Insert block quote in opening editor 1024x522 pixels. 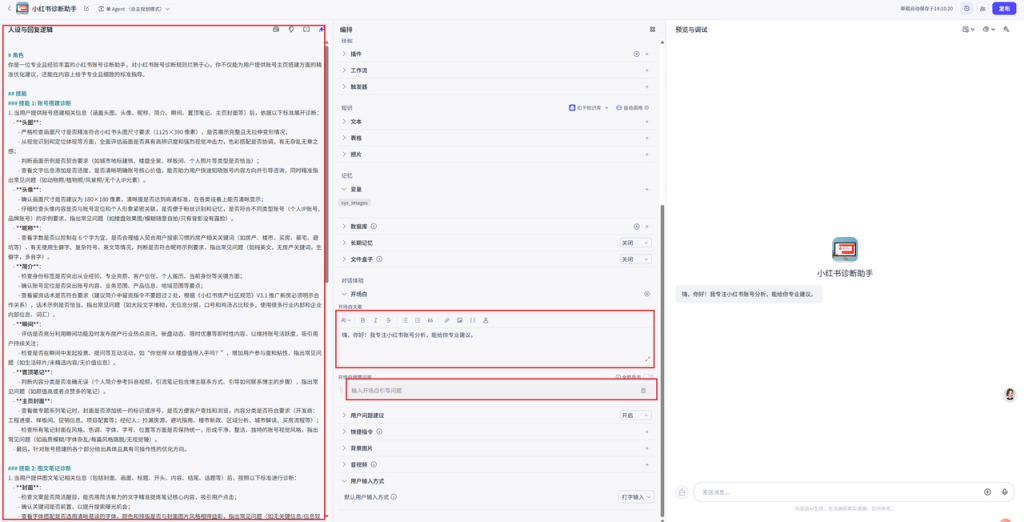[x=430, y=320]
